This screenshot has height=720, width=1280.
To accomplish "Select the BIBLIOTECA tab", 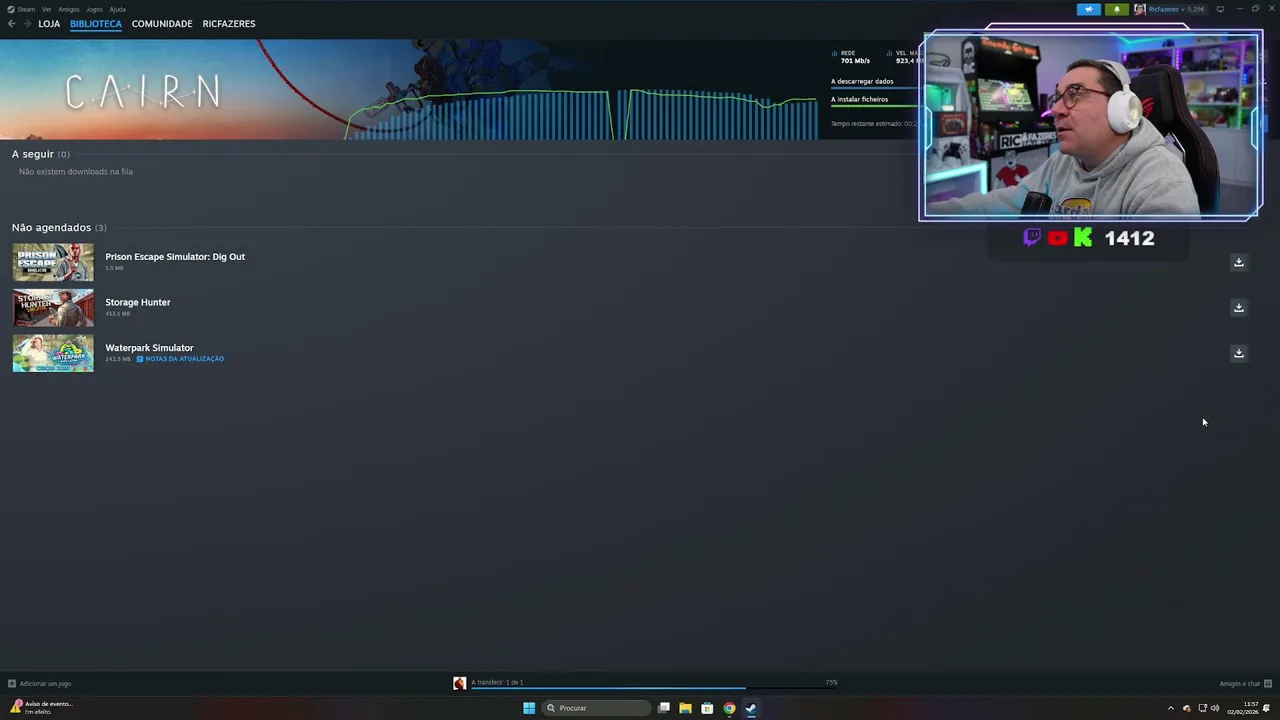I will click(x=96, y=24).
